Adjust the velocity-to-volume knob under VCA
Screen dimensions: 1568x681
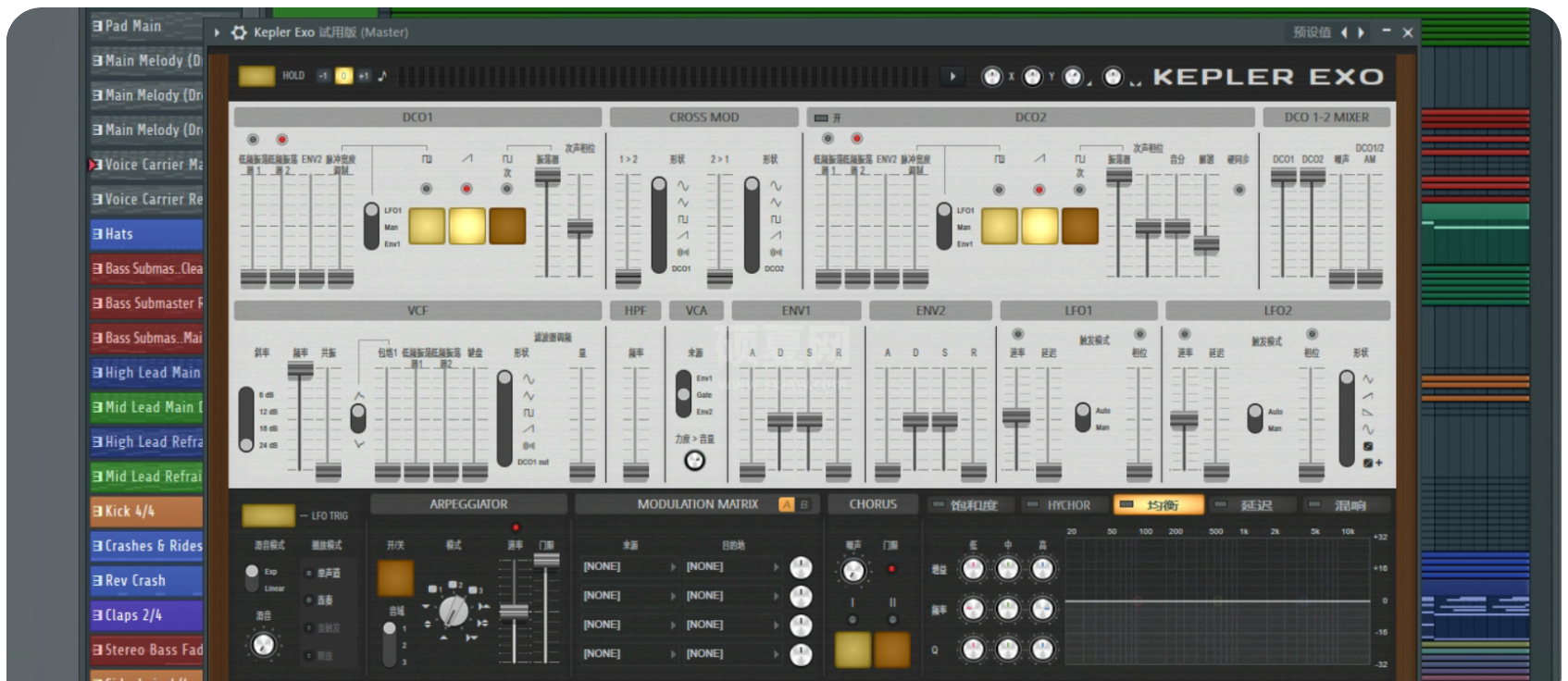click(694, 460)
